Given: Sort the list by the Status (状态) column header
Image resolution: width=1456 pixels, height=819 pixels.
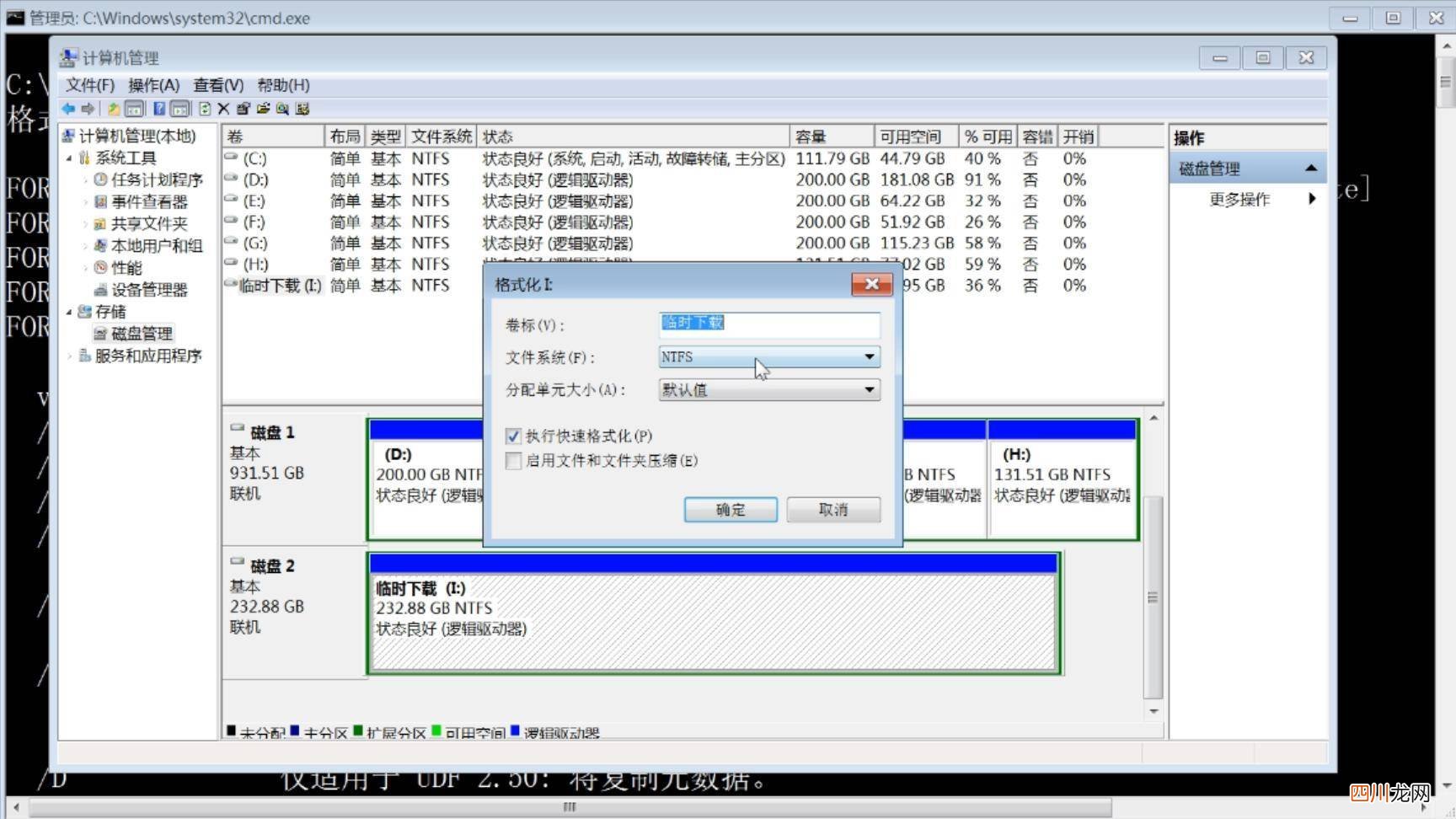Looking at the screenshot, I should point(633,136).
